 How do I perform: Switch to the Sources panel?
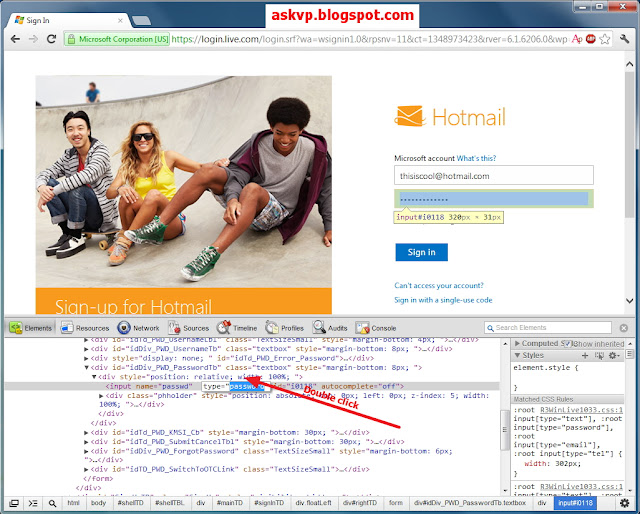[x=189, y=328]
